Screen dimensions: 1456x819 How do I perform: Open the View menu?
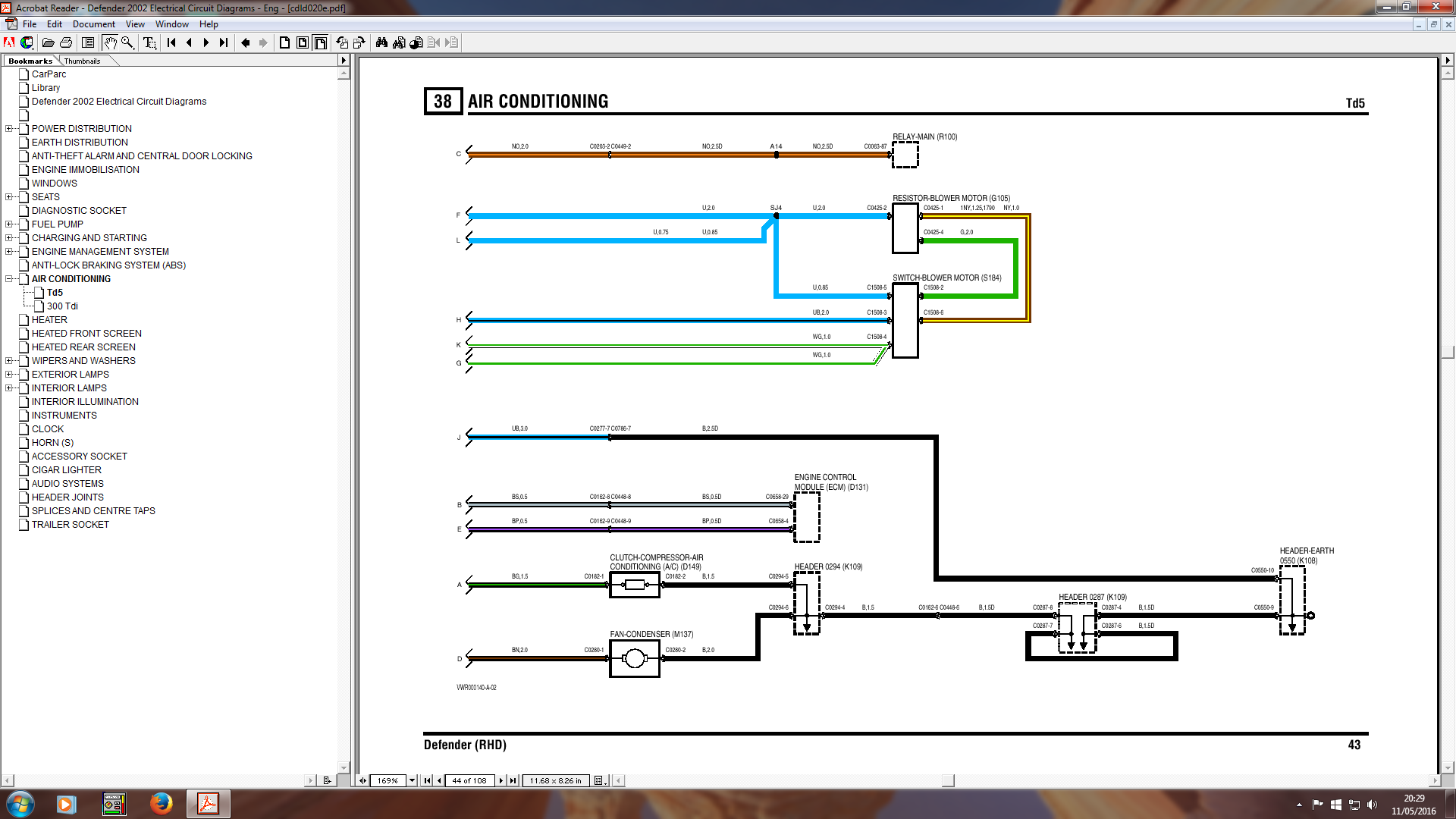tap(135, 24)
